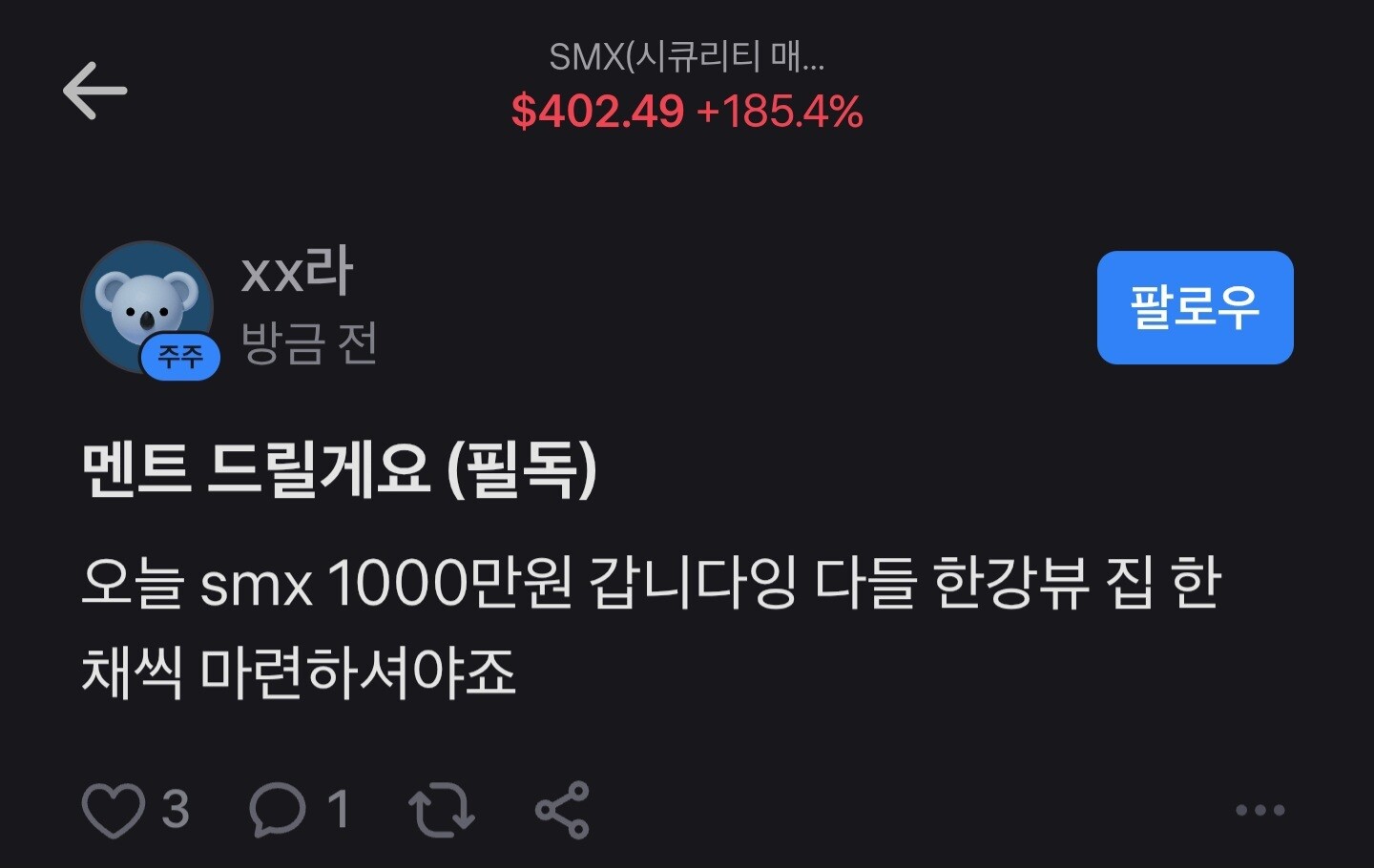Go back using the left arrow

[94, 91]
